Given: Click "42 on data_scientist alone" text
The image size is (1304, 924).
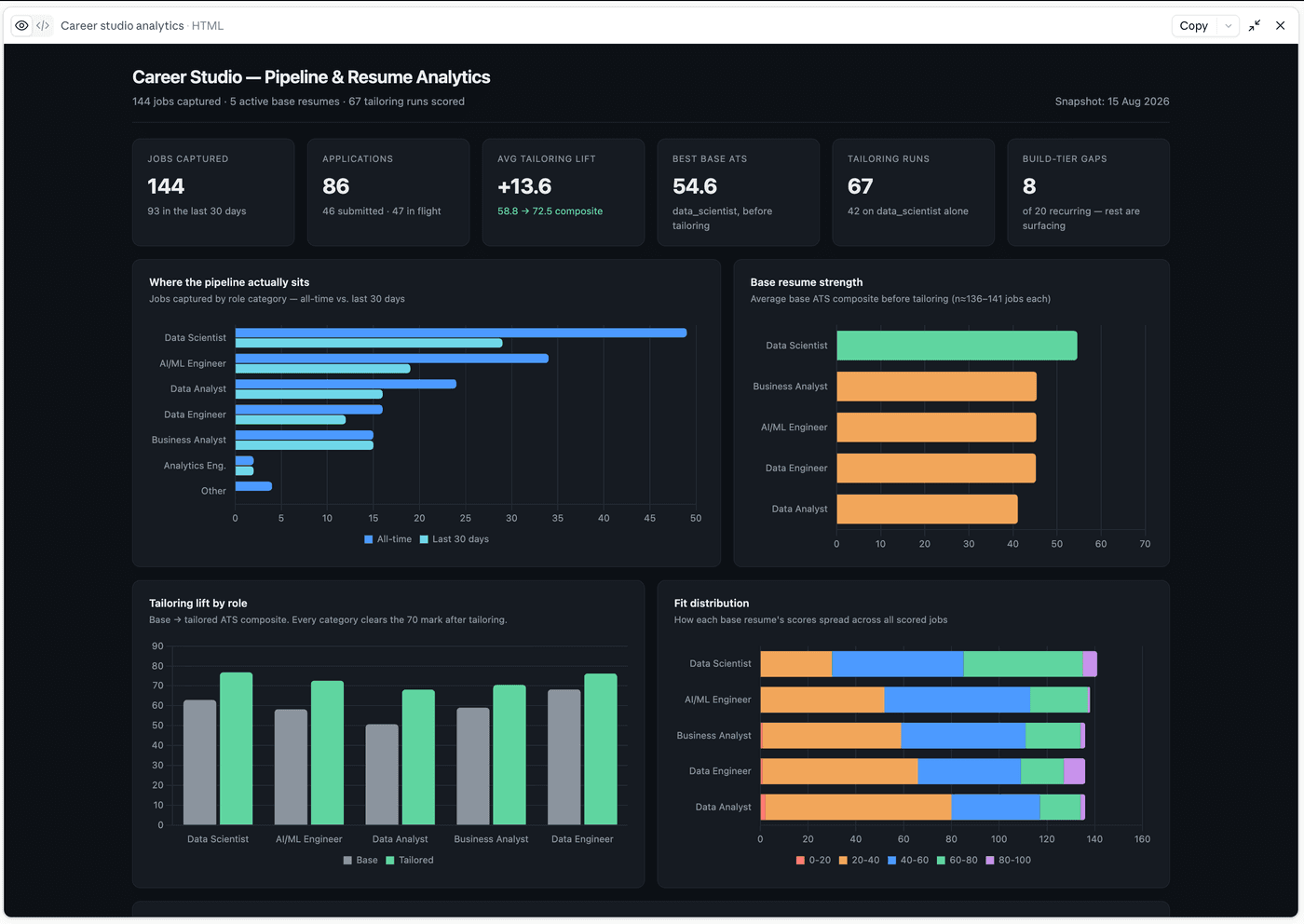Looking at the screenshot, I should (x=908, y=211).
